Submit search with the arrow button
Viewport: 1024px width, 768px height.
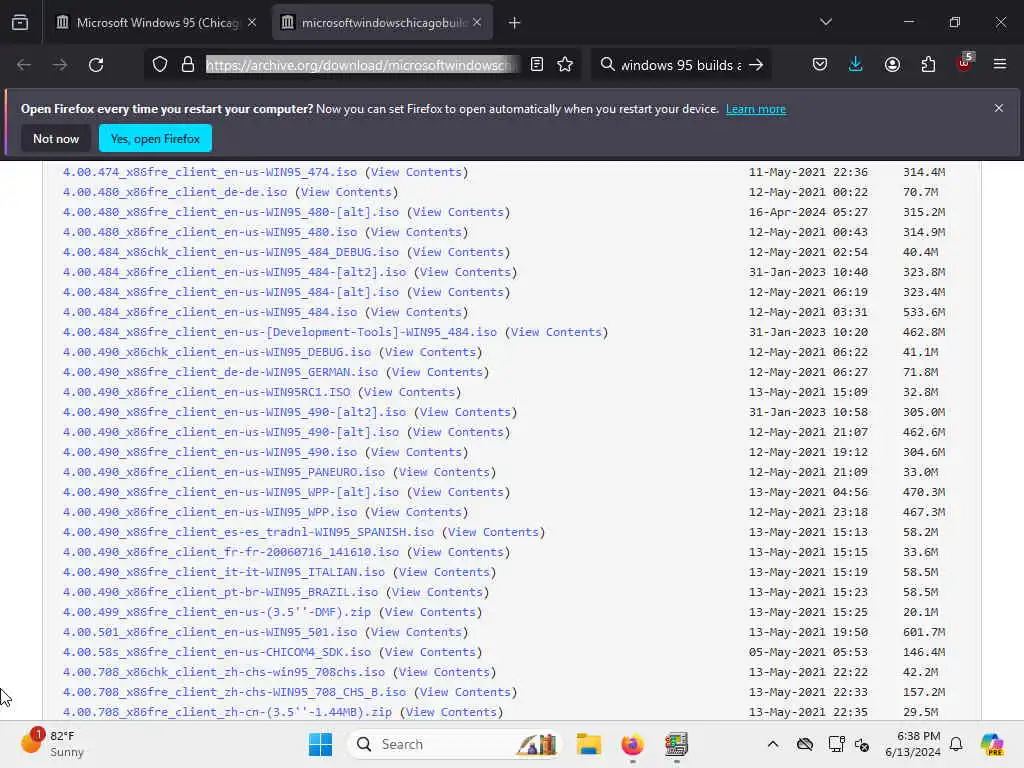click(756, 65)
